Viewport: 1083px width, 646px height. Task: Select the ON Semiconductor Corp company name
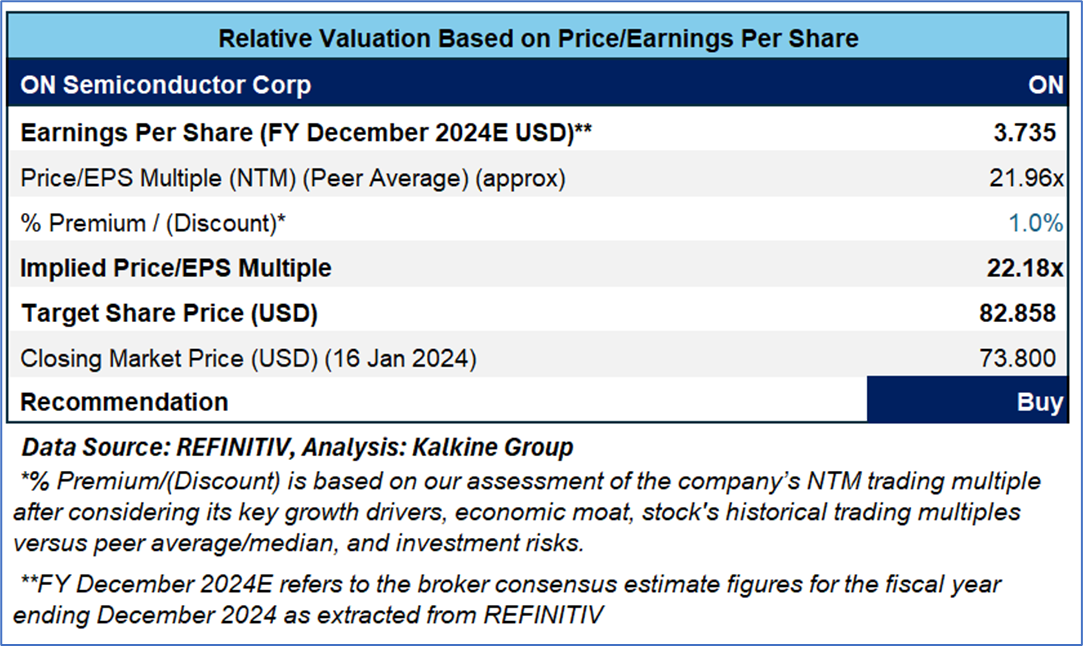click(x=165, y=85)
